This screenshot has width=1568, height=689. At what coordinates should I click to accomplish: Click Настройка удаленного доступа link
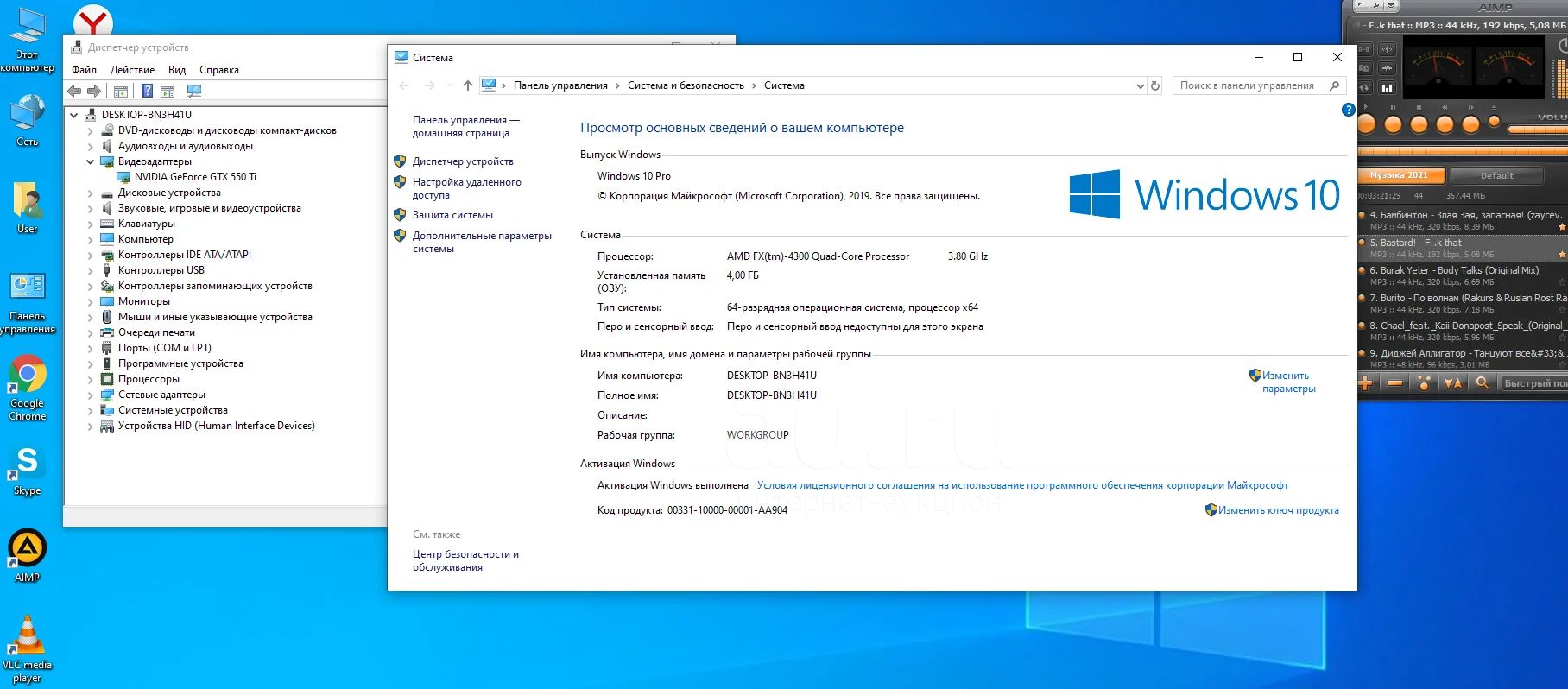pyautogui.click(x=466, y=188)
